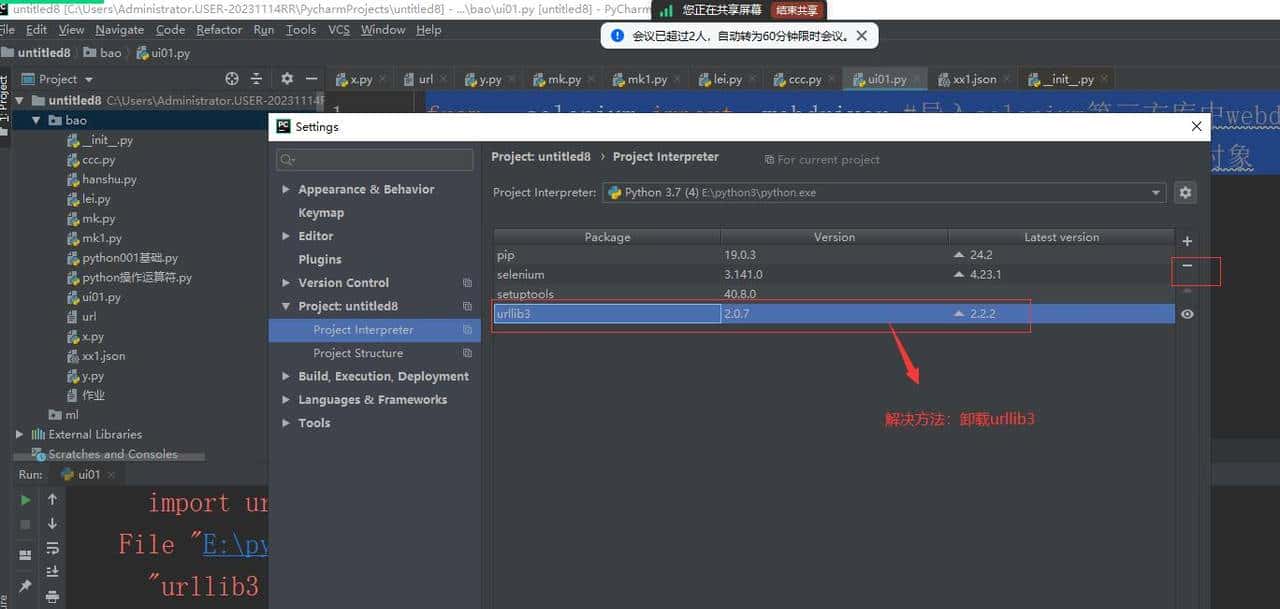1280x609 pixels.
Task: Expand the External Libraries node
Action: coord(19,434)
